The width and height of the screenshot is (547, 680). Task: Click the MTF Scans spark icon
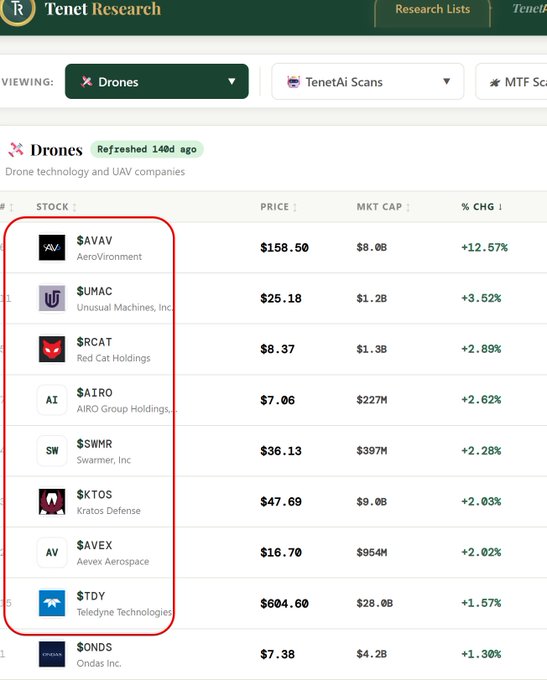pyautogui.click(x=495, y=82)
